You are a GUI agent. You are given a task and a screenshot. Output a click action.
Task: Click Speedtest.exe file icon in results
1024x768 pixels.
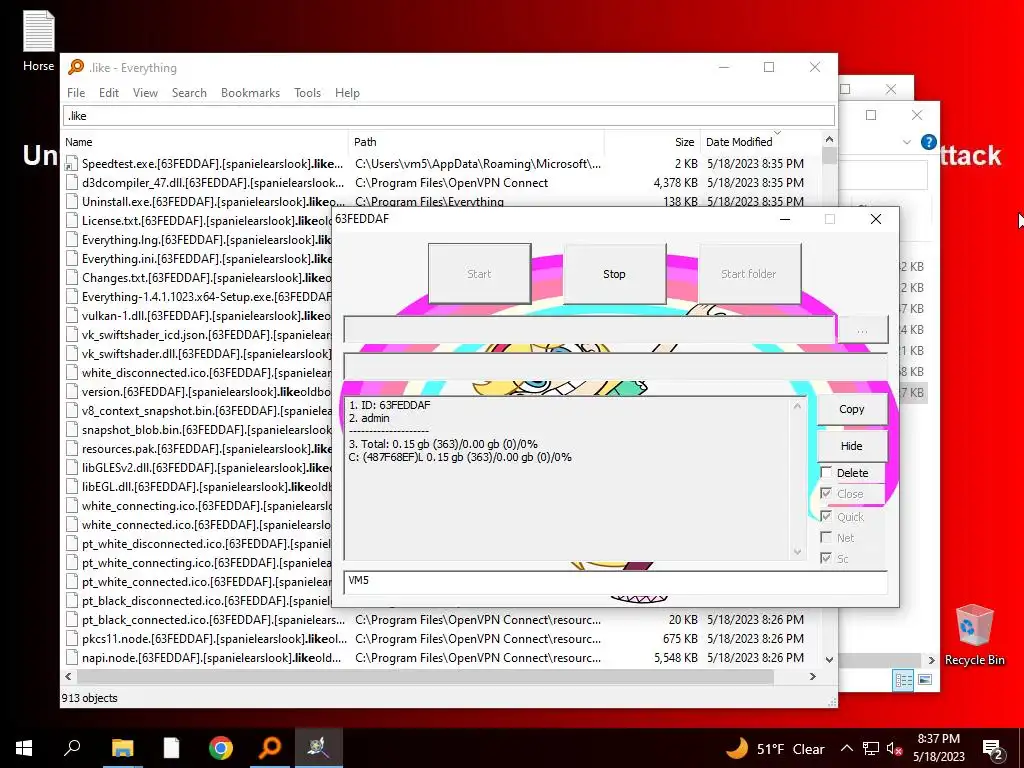[71, 164]
